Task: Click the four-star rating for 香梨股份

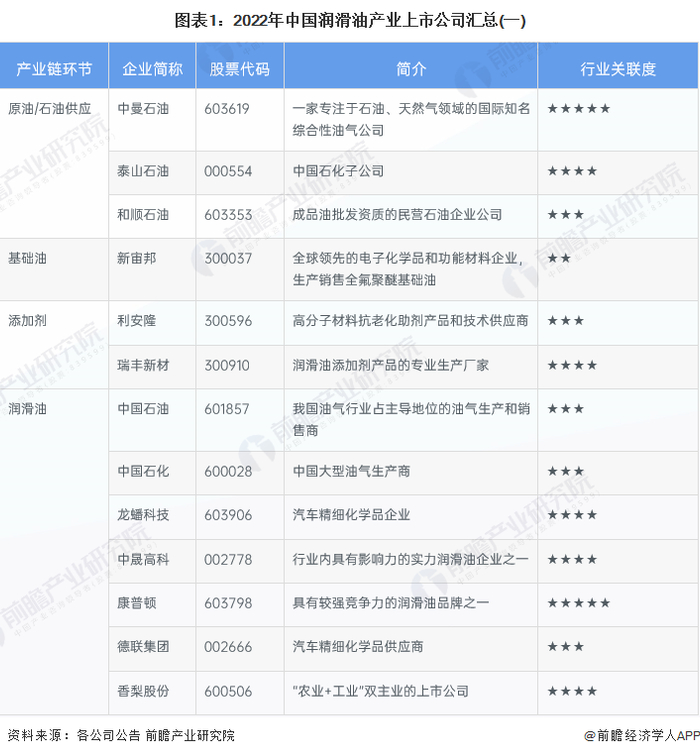Action: coord(572,691)
